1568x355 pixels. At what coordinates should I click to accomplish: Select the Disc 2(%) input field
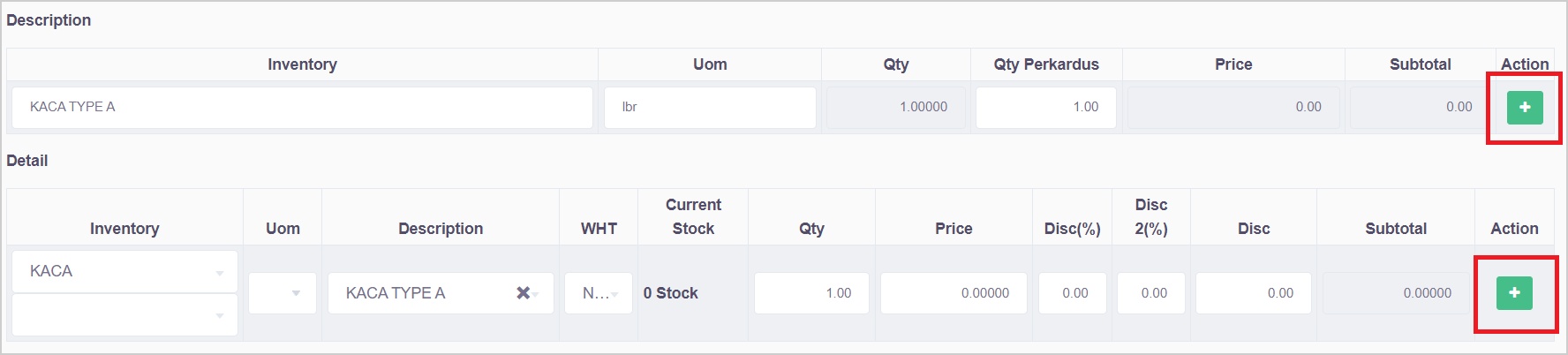click(x=1151, y=293)
